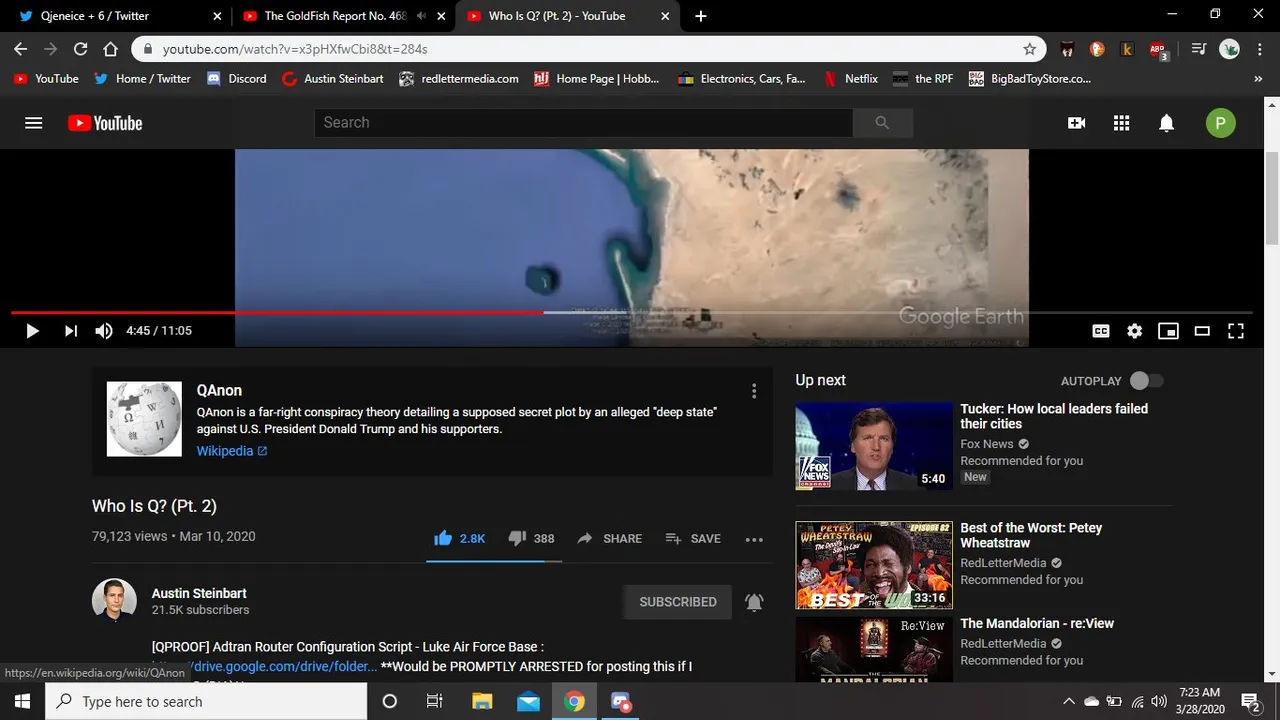Open the Wikipedia link in the info panel
Viewport: 1280px width, 720px height.
232,451
